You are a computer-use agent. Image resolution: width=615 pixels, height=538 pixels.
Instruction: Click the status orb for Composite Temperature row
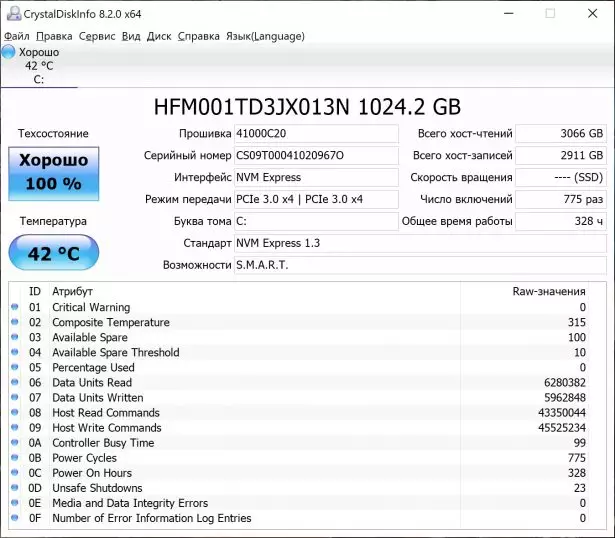15,323
